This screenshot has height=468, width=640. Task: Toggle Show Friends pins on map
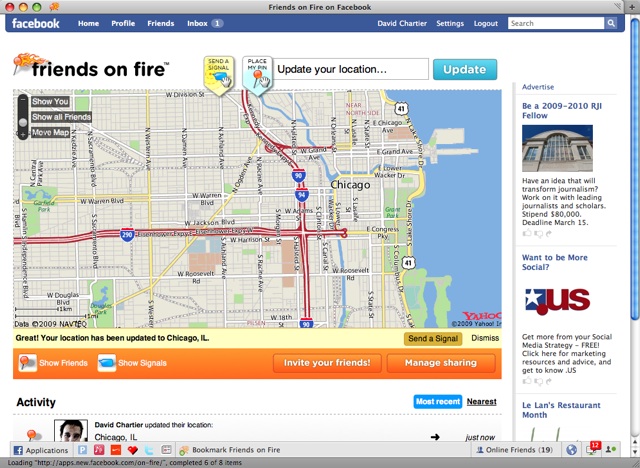pos(53,363)
